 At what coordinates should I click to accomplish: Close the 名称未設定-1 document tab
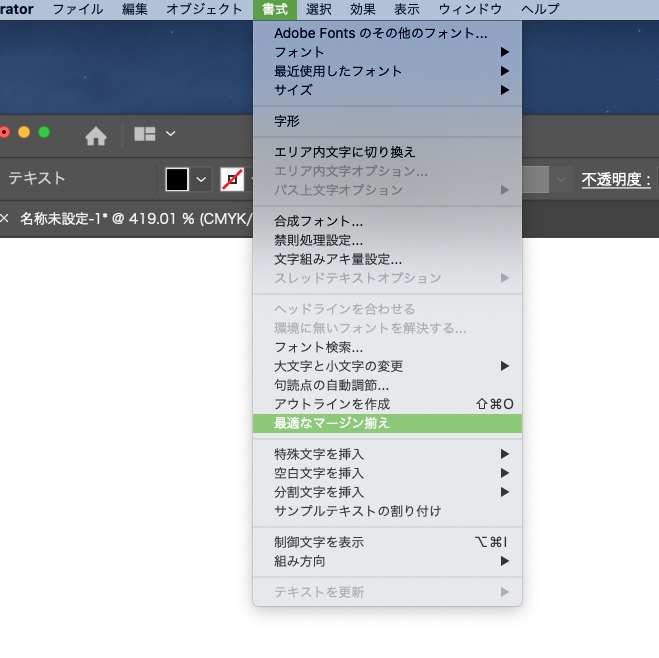pos(4,219)
